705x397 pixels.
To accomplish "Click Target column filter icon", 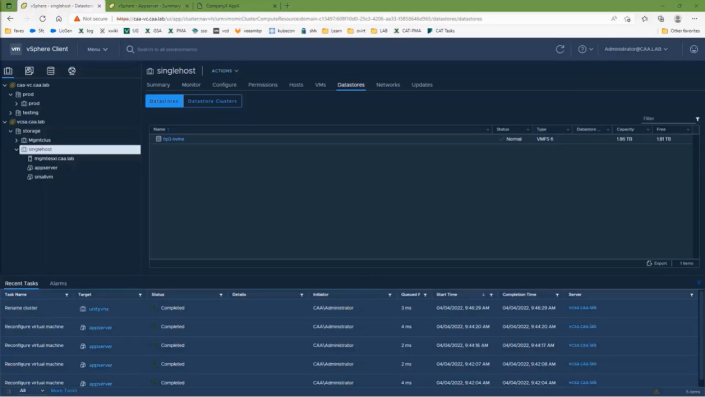I will click(x=140, y=295).
